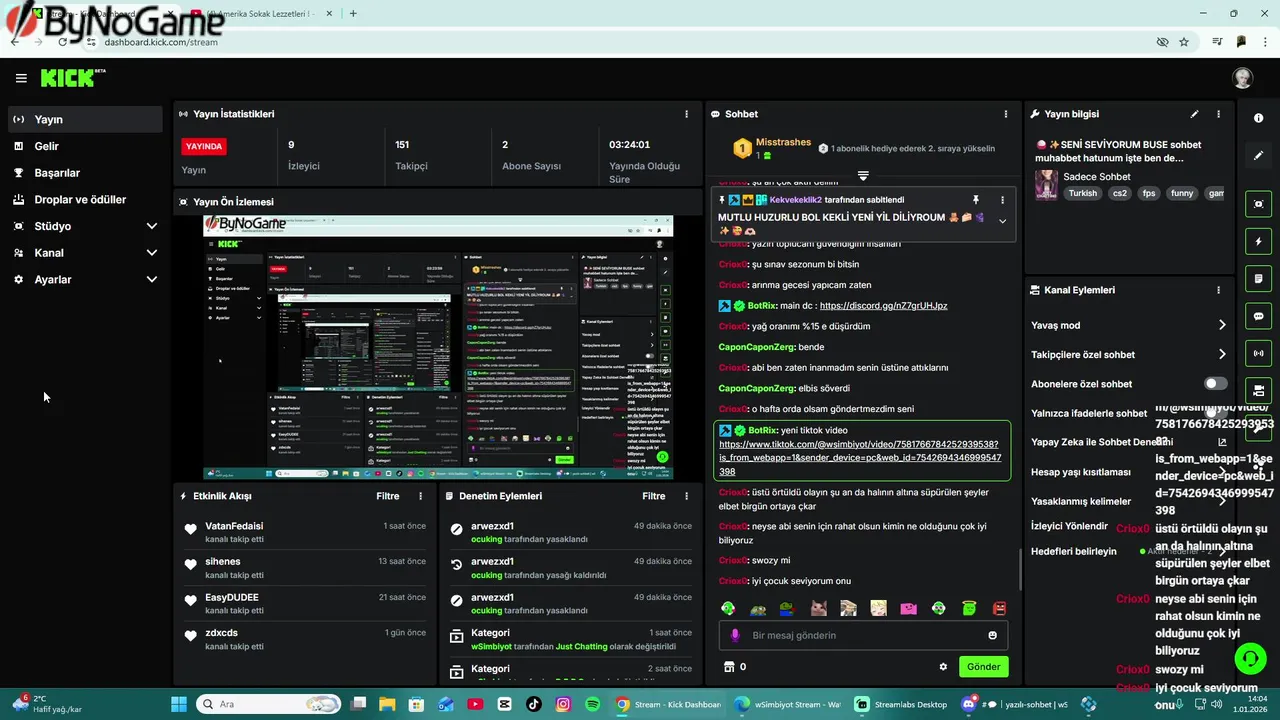Open the tiktok video link in chat

860,458
